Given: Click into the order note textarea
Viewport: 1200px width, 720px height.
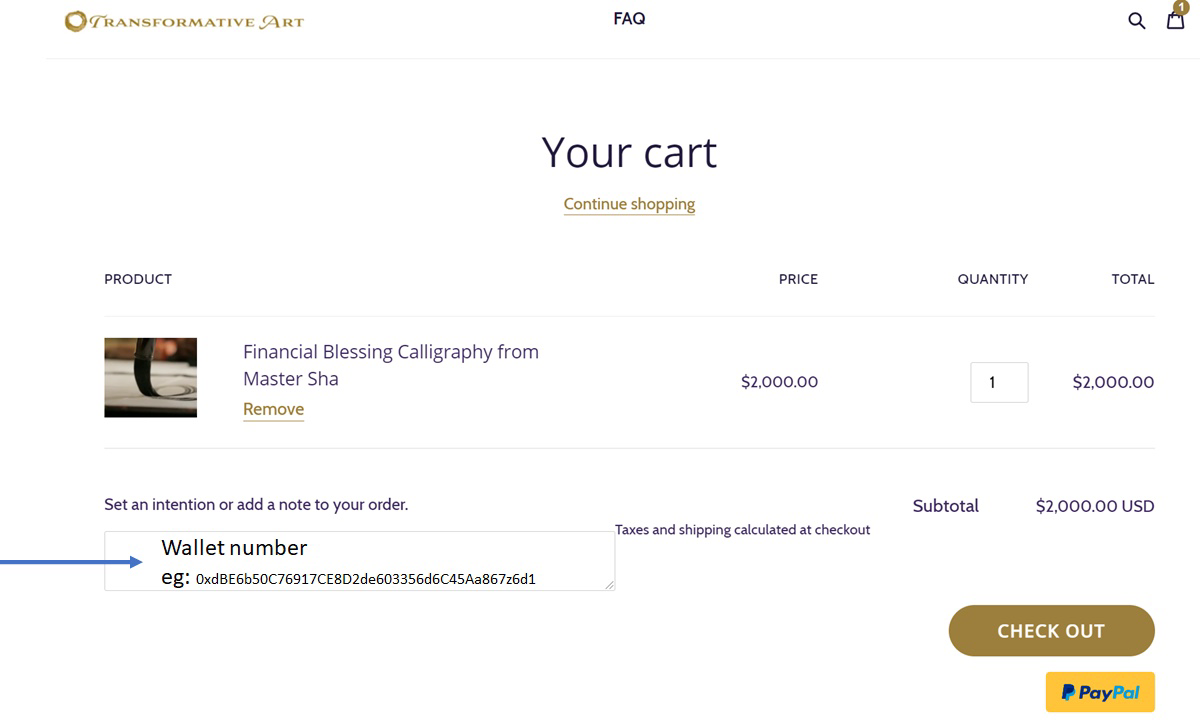Looking at the screenshot, I should point(359,561).
